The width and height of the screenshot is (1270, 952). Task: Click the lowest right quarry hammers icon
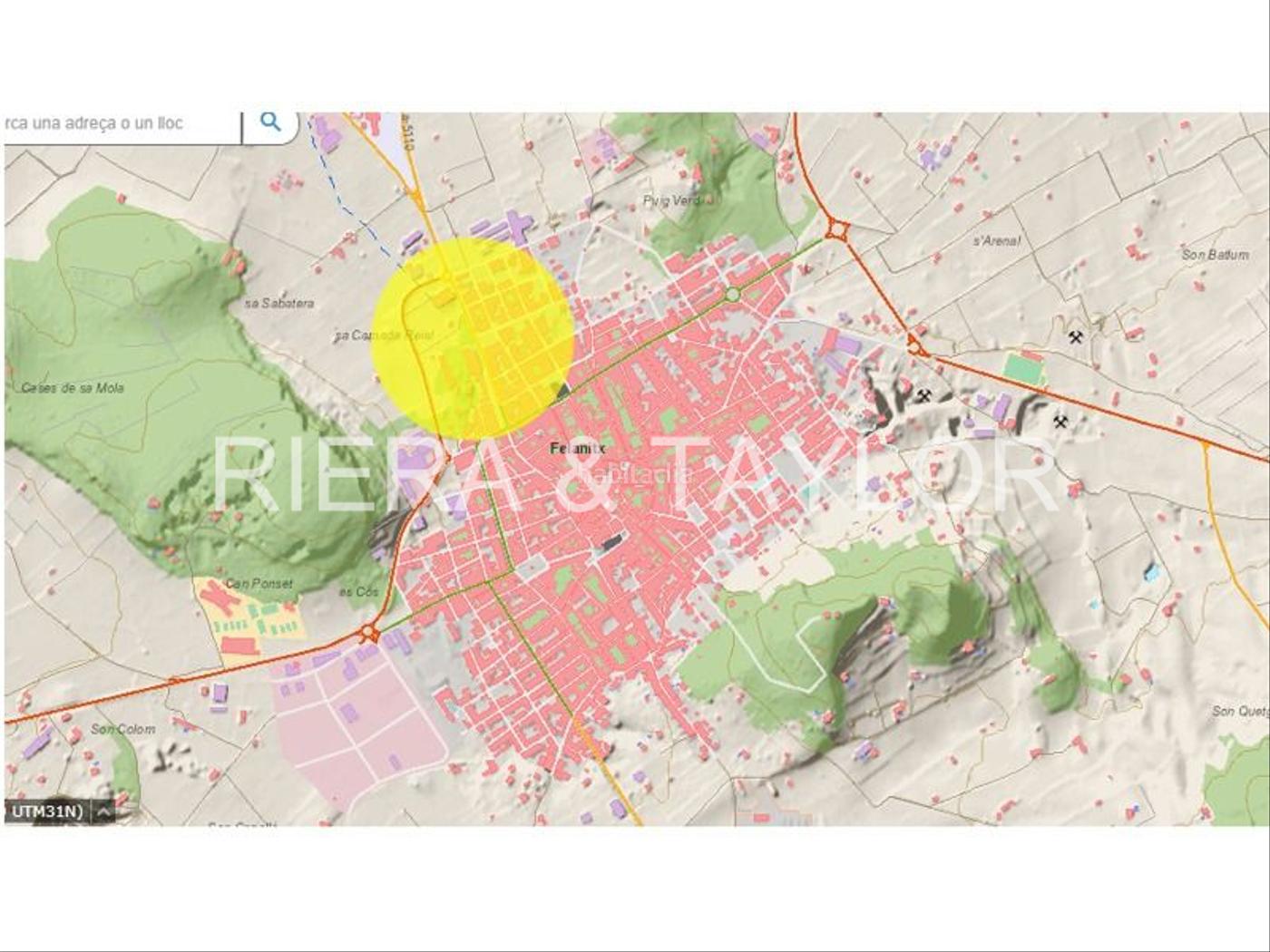(x=1060, y=422)
